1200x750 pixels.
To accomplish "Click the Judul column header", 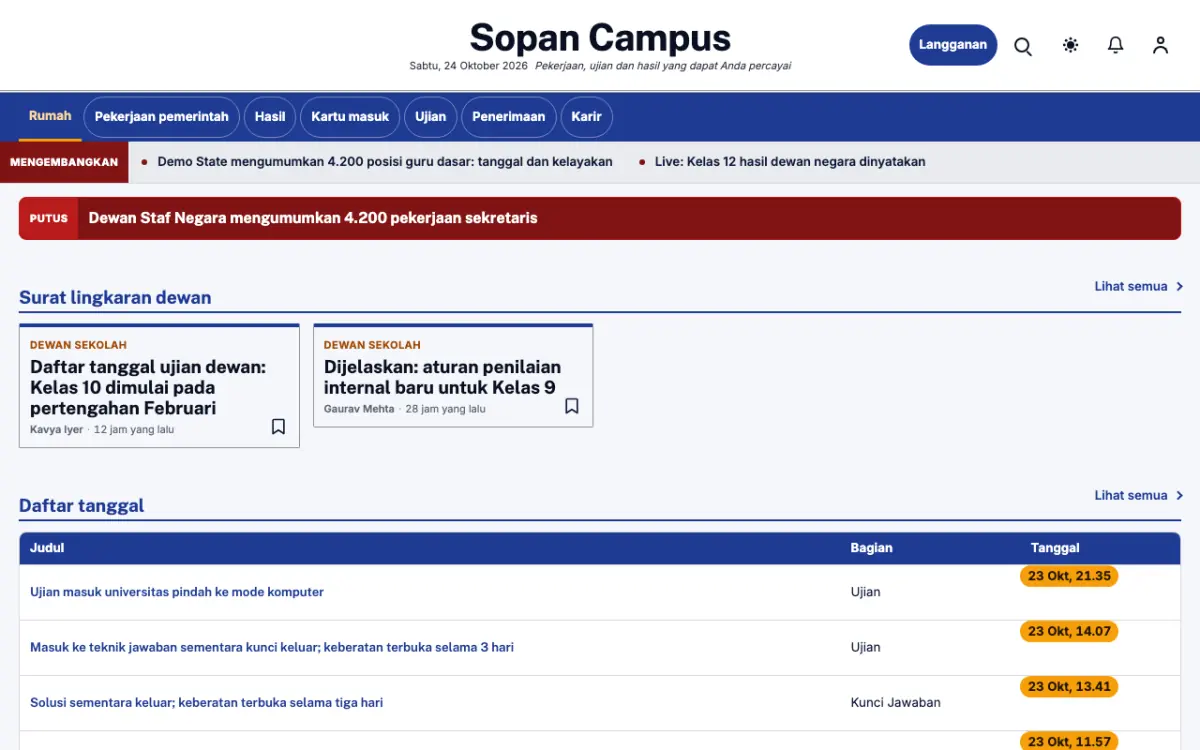I will click(47, 548).
